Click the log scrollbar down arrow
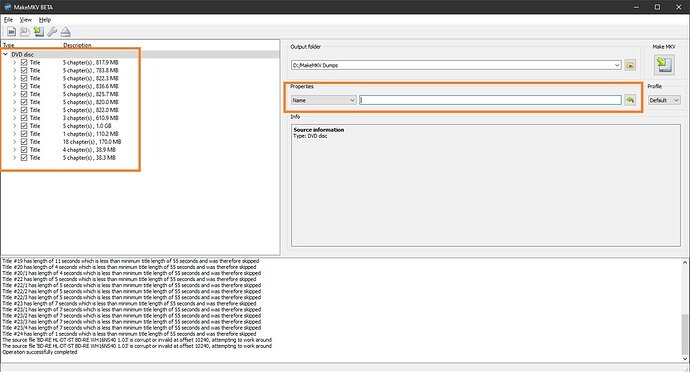 pos(685,358)
